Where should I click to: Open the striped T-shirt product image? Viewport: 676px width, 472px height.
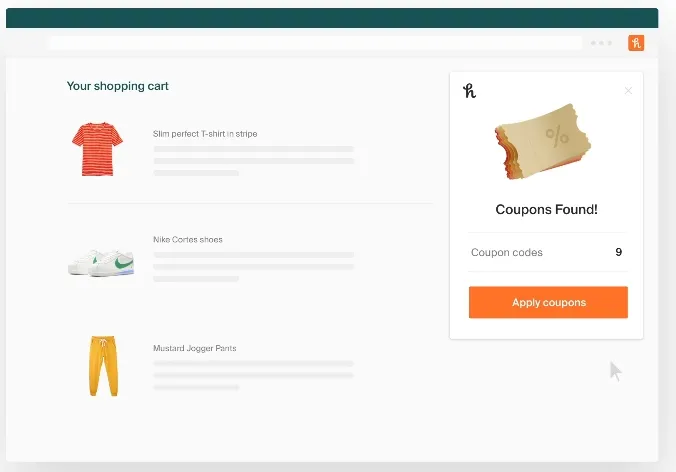coord(97,149)
